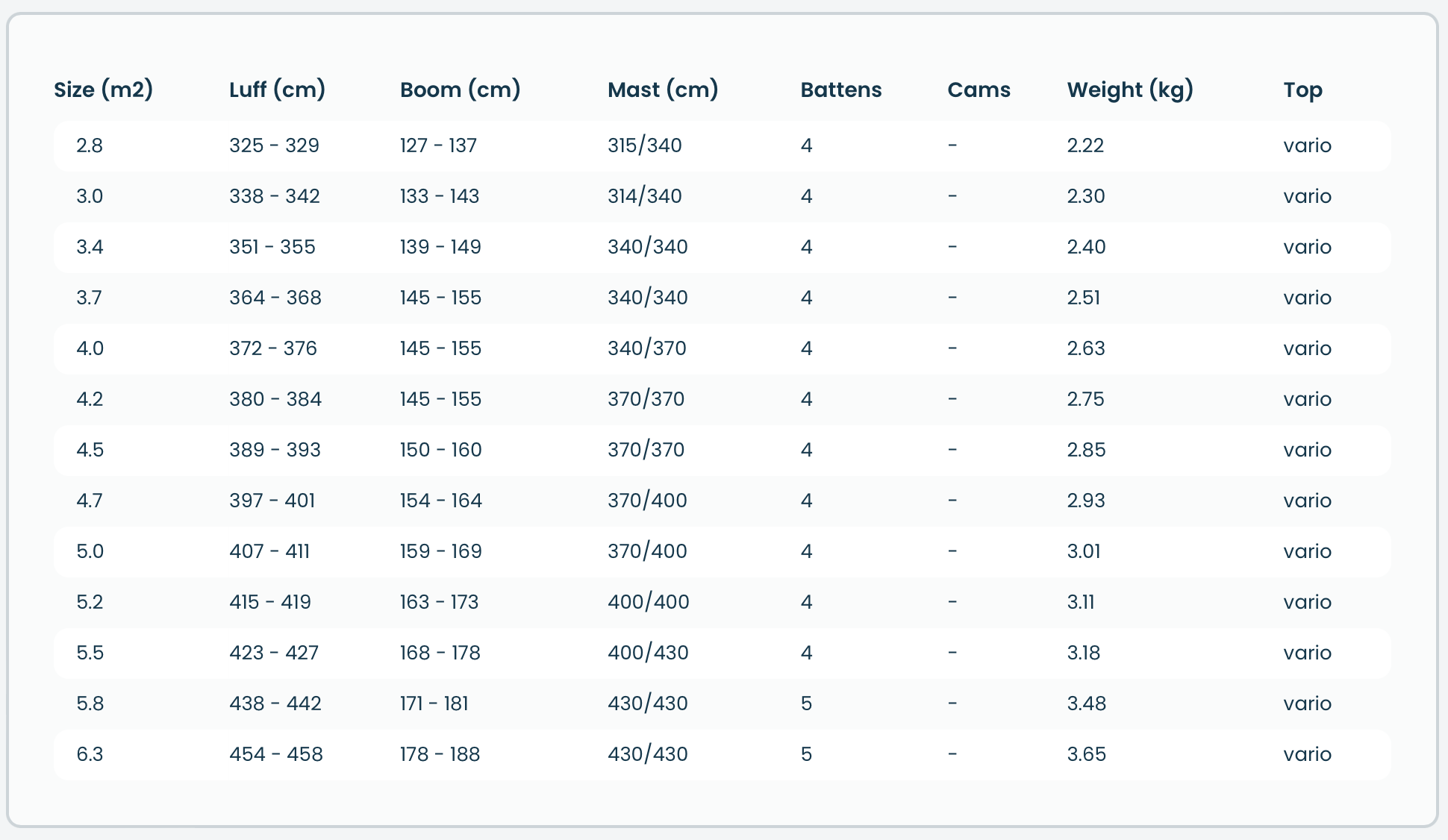The height and width of the screenshot is (840, 1448).
Task: Select the 2.8 size cell
Action: coord(90,145)
